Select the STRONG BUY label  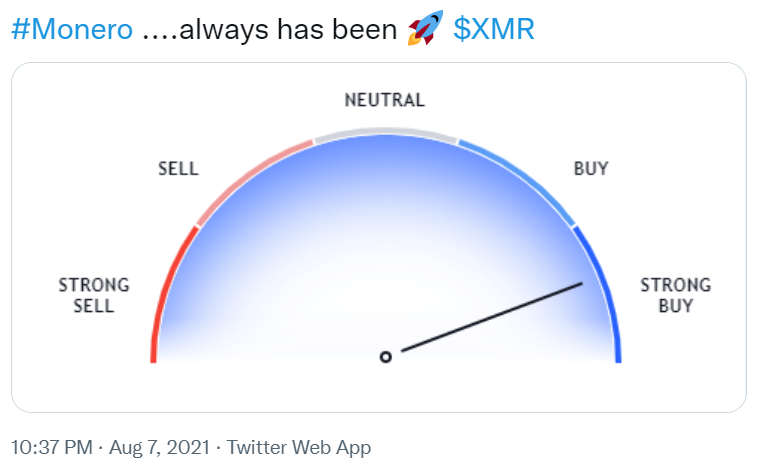click(676, 295)
